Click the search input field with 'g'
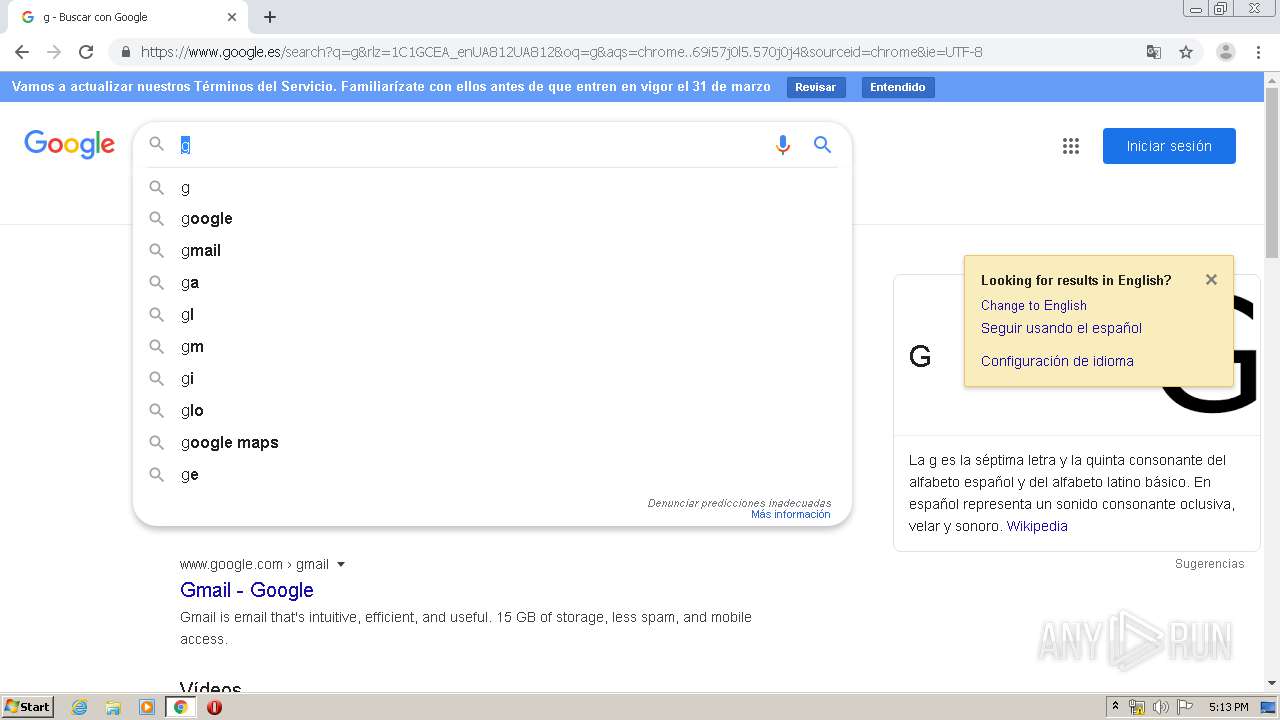1280x720 pixels. [470, 145]
